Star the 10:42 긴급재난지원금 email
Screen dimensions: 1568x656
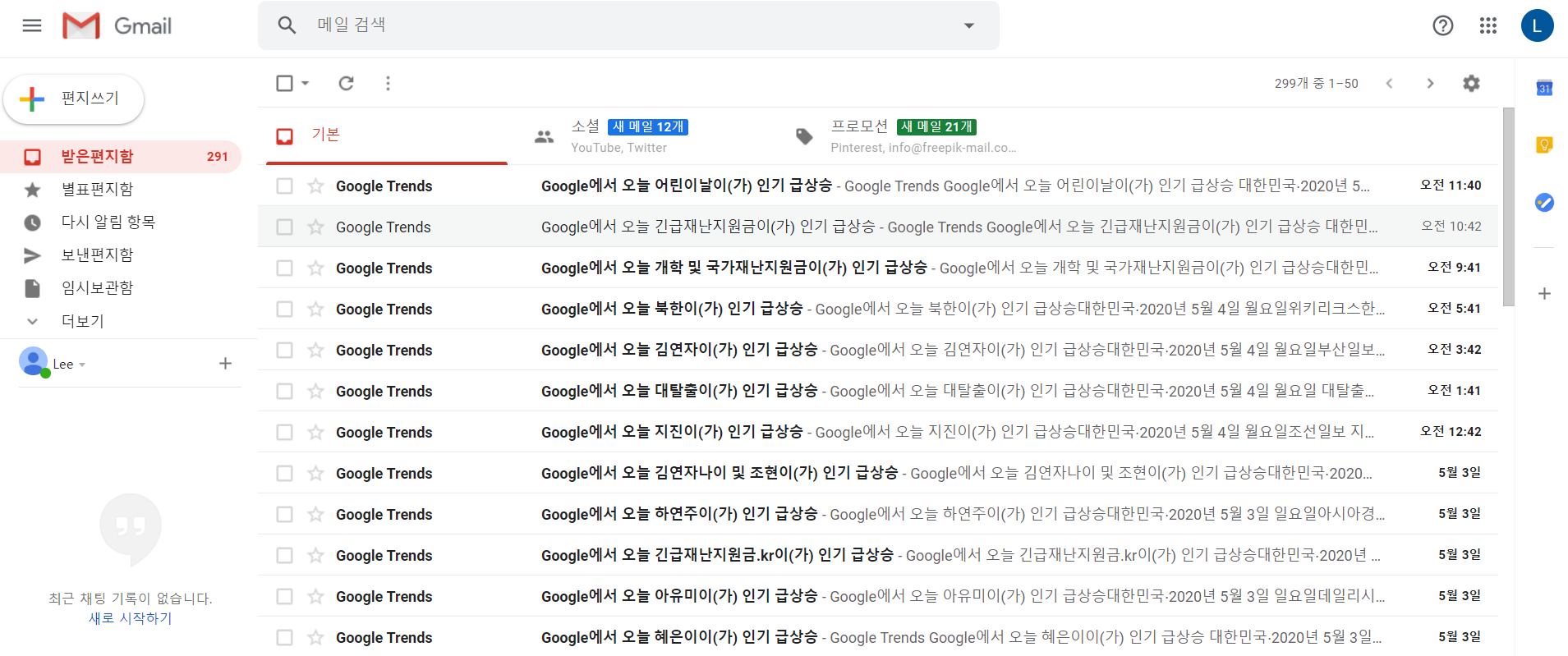coord(315,227)
